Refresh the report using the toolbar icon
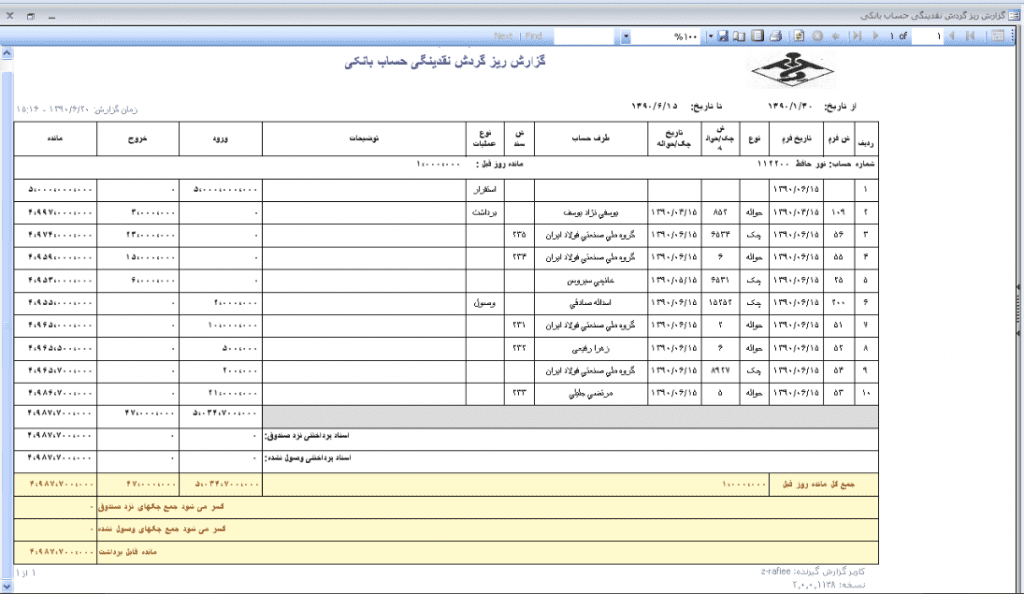This screenshot has width=1024, height=594. (x=799, y=36)
